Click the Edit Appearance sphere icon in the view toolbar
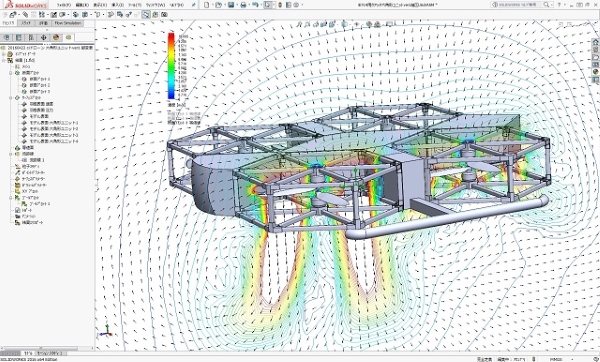The image size is (600, 362). pos(369,24)
